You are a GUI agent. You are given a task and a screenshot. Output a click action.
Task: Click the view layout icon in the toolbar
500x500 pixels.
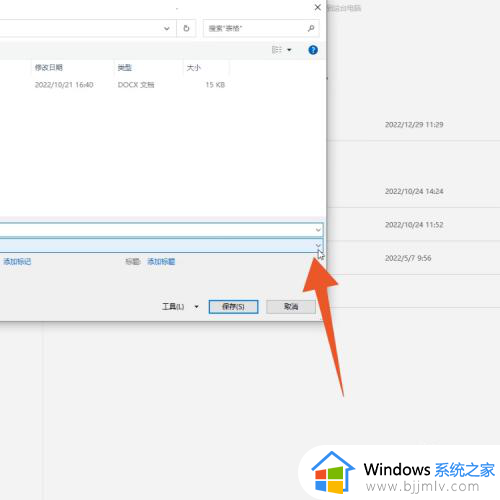point(277,50)
